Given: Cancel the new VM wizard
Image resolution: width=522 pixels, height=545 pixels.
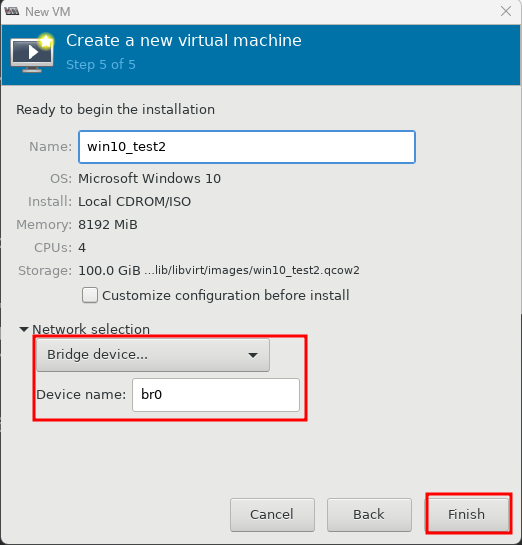Looking at the screenshot, I should point(272,515).
